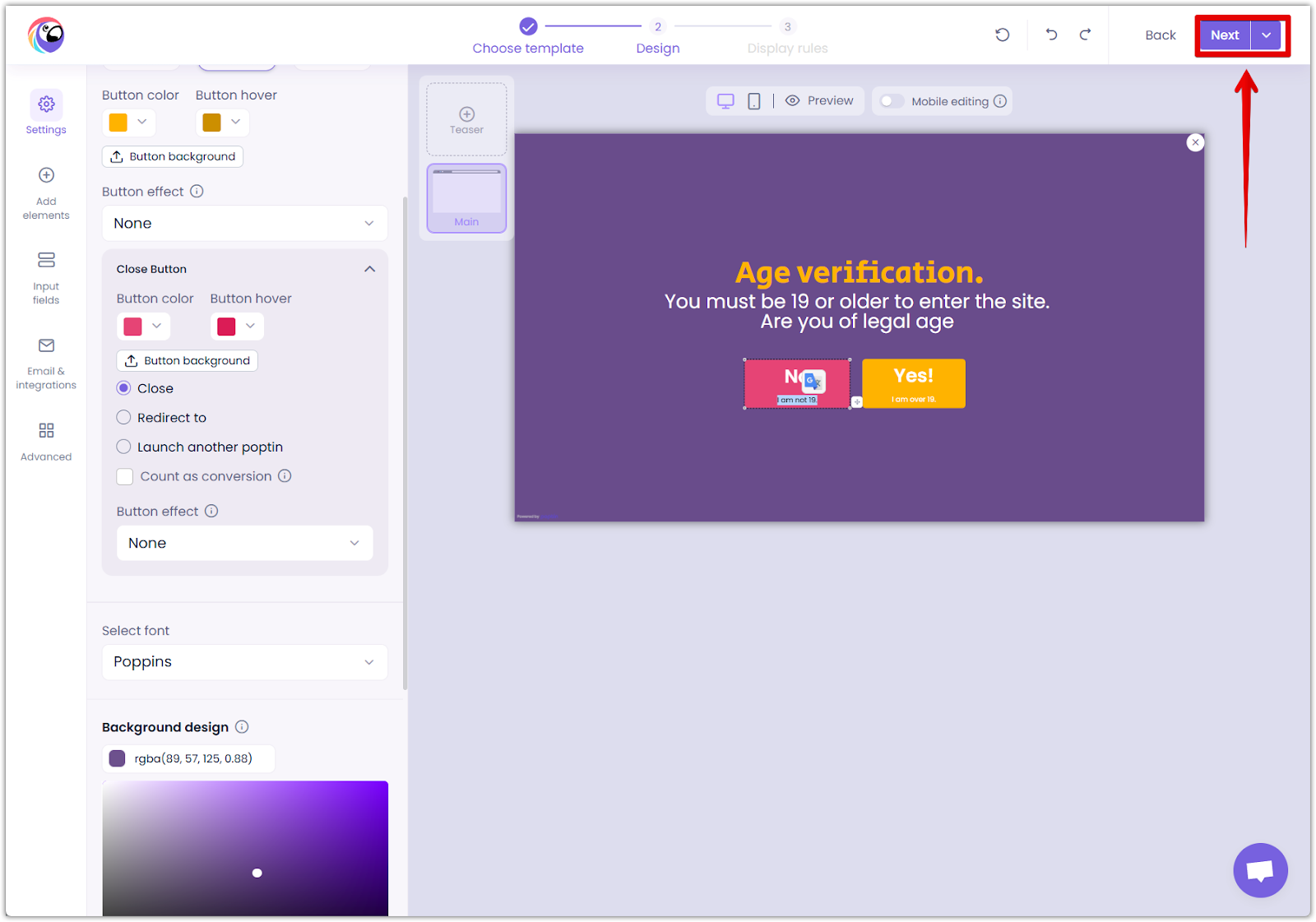The image size is (1316, 922).
Task: Select Launch another poptin option
Action: (x=124, y=447)
